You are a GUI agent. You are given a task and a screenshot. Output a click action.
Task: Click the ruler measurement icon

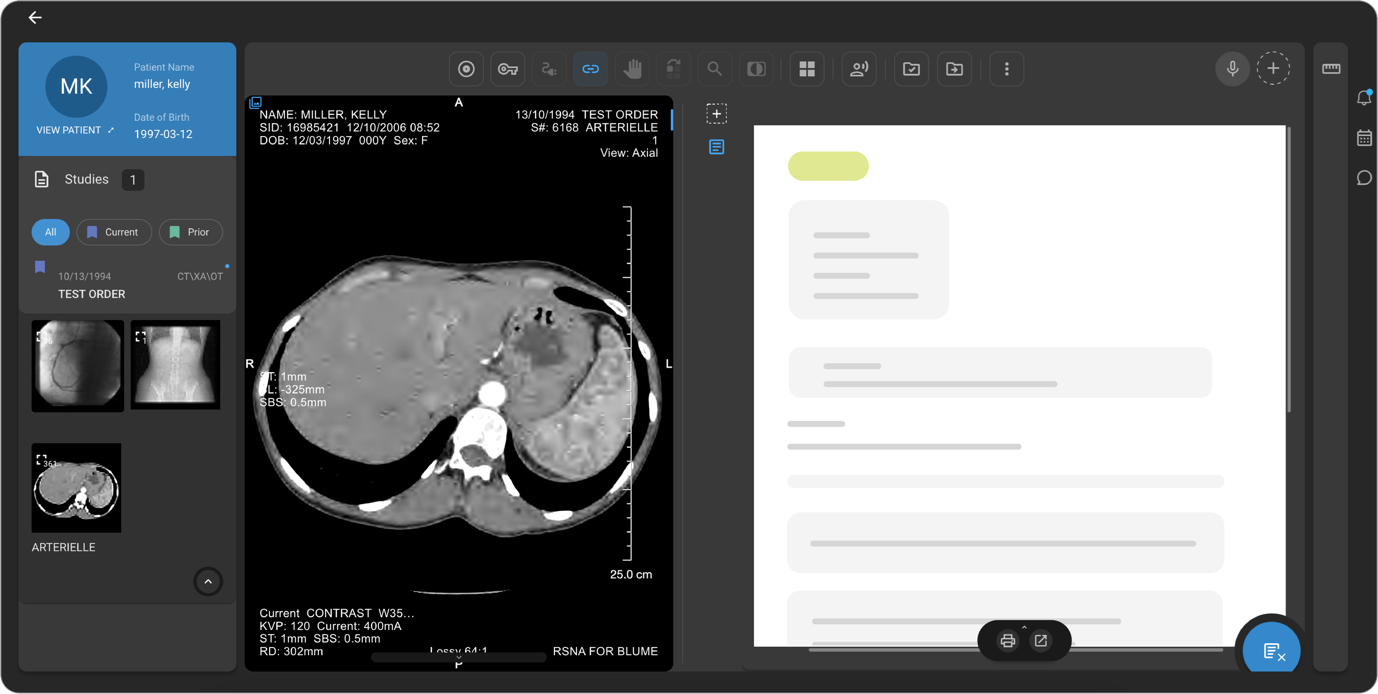coord(1331,69)
